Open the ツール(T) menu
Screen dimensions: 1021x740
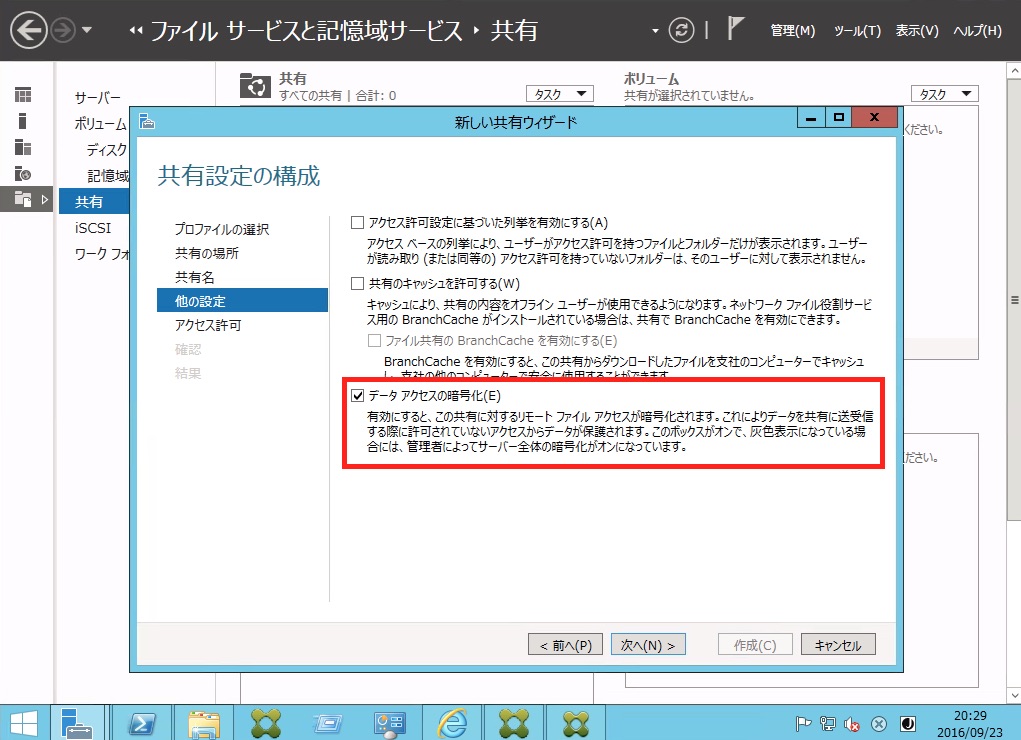(857, 31)
